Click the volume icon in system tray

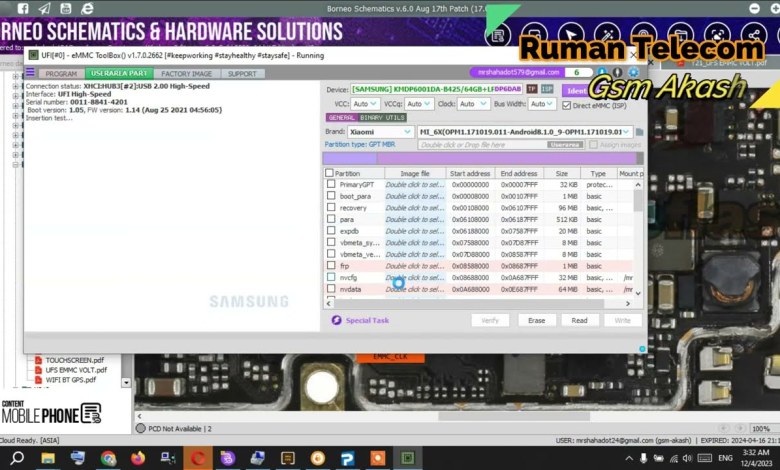pyautogui.click(x=687, y=458)
